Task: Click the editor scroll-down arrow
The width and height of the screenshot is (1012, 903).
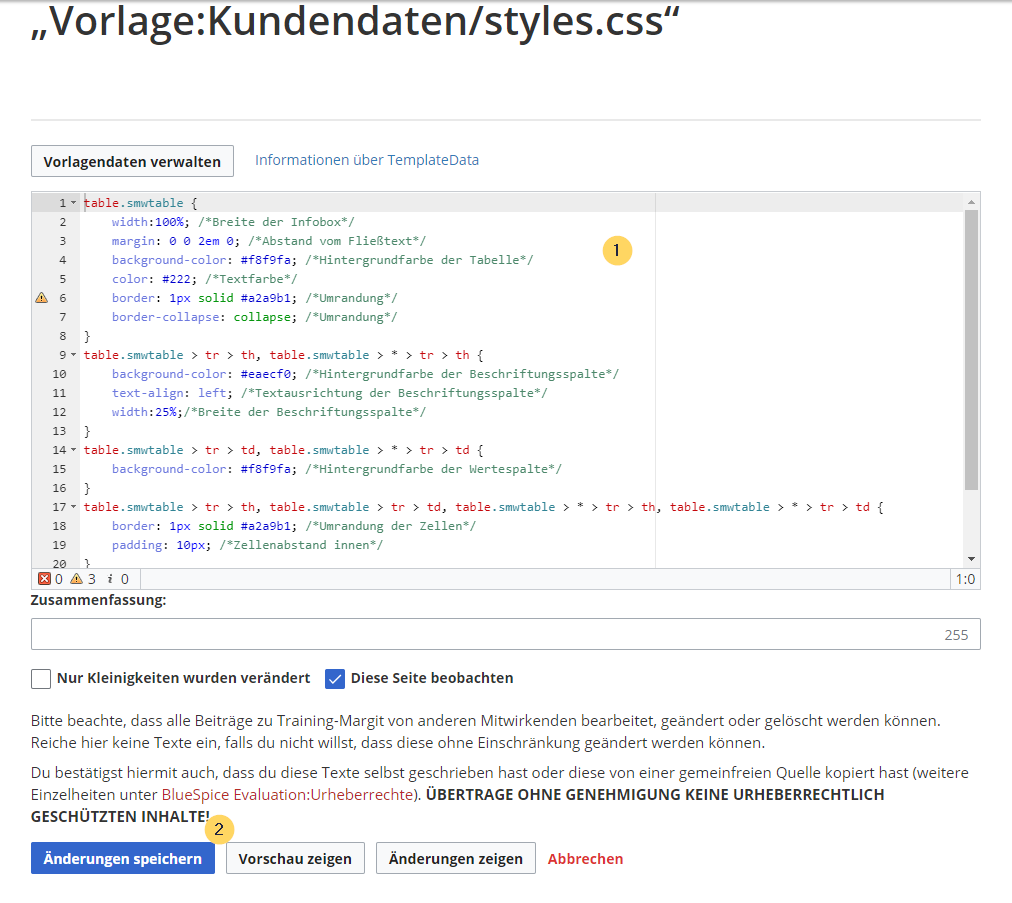Action: tap(971, 559)
